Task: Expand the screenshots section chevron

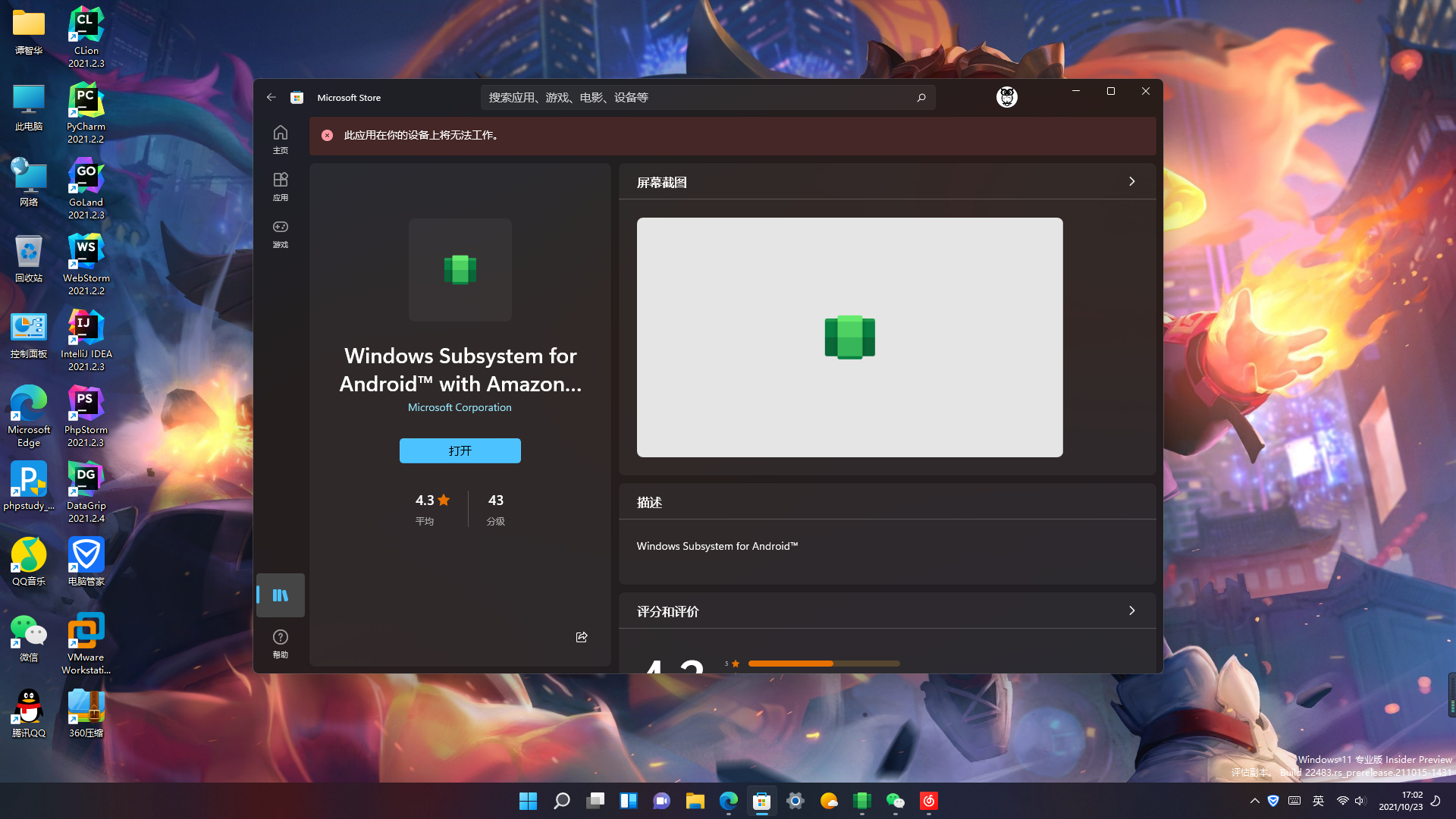Action: click(x=1131, y=181)
